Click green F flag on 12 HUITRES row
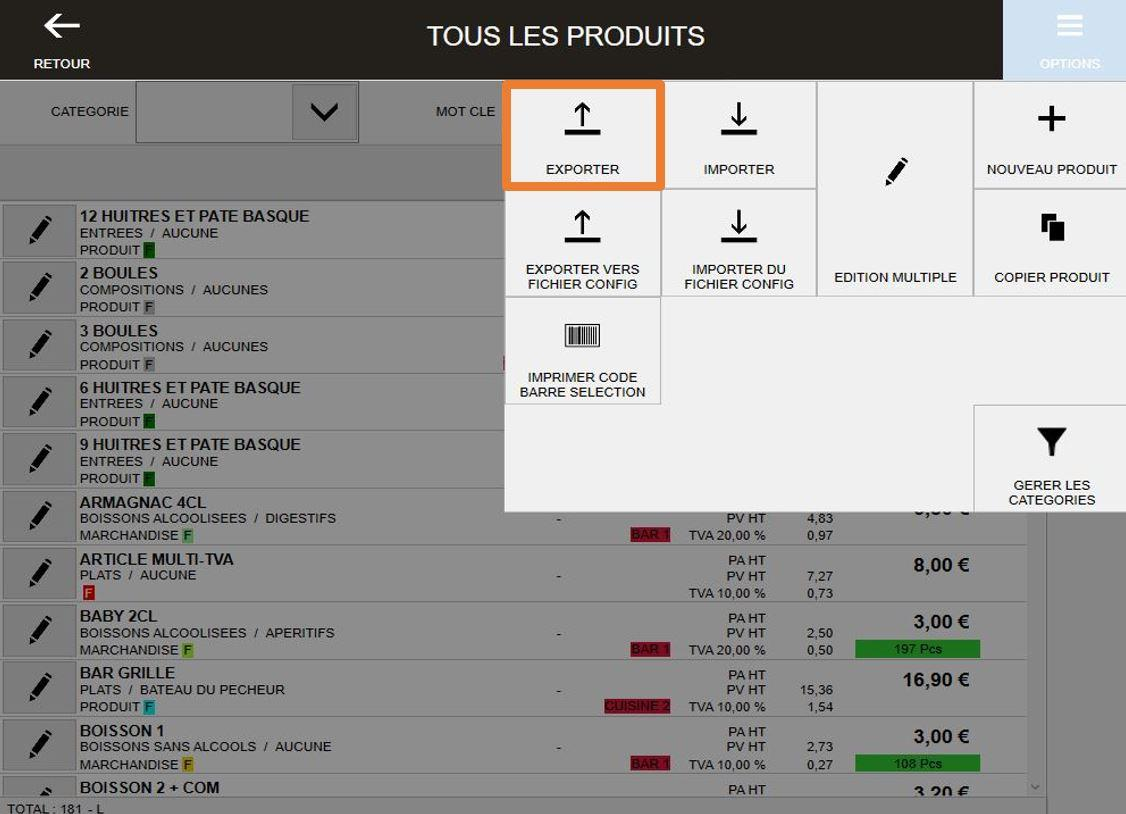1126x814 pixels. 149,250
